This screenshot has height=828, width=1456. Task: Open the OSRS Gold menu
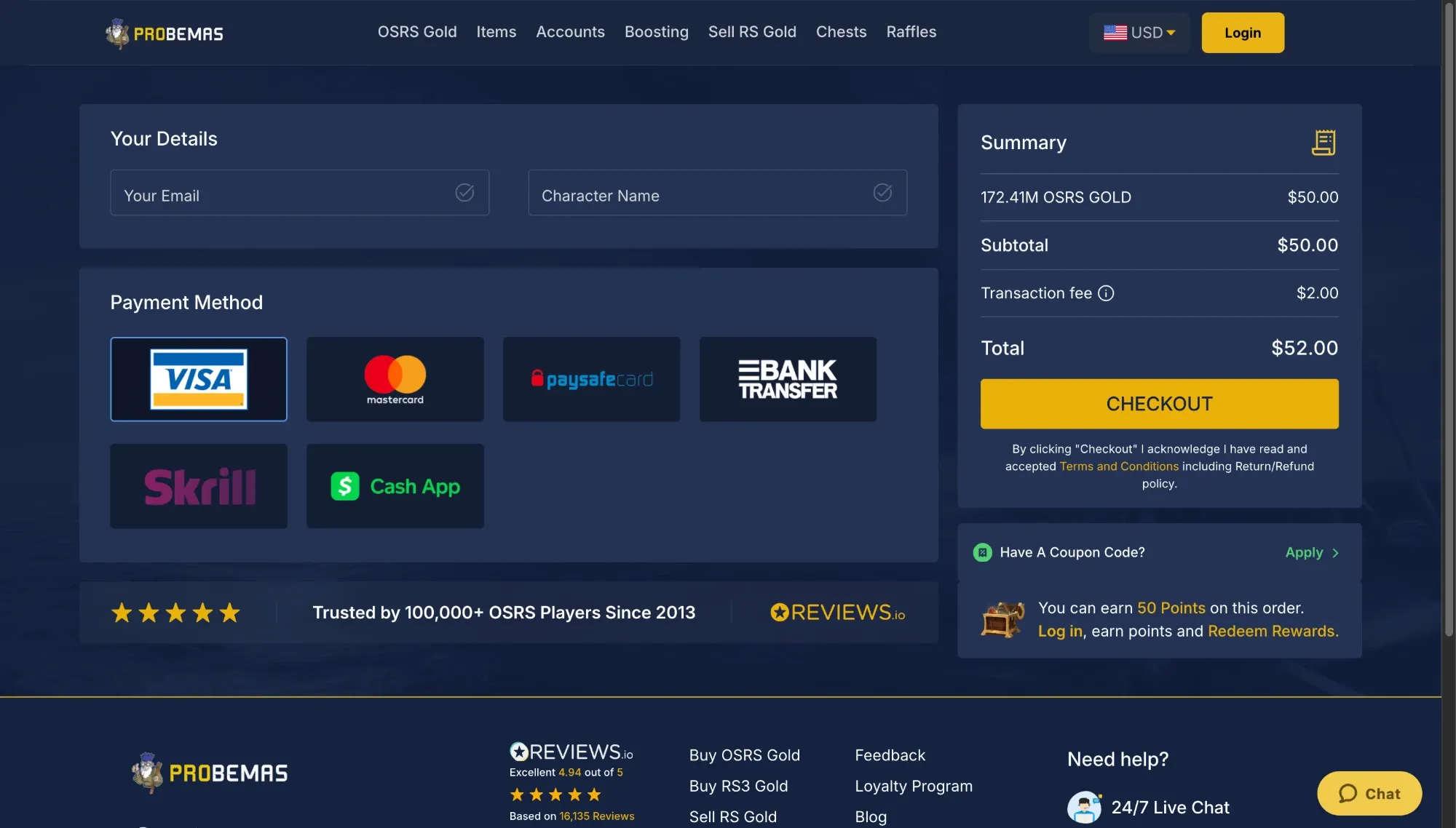pos(417,32)
